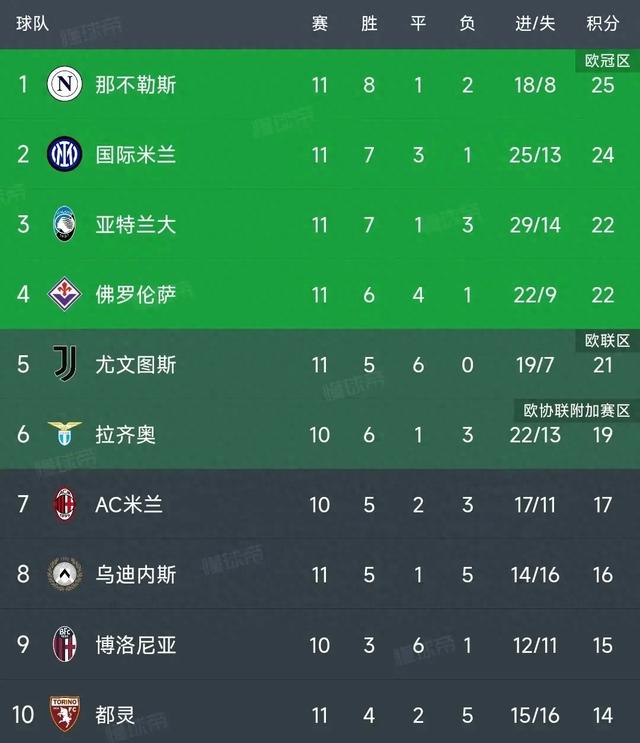This screenshot has height=743, width=640.
Task: Click the 欧联区 zone label
Action: coord(607,341)
